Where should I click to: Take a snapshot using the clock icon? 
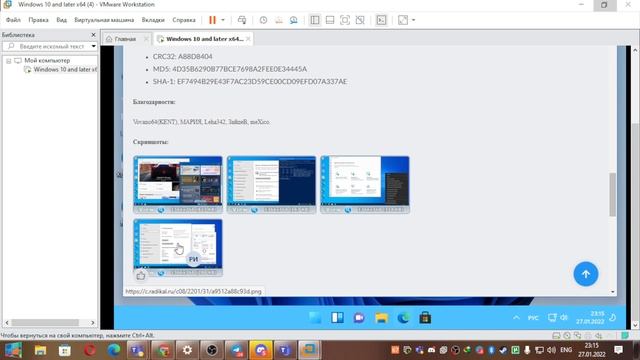point(263,20)
